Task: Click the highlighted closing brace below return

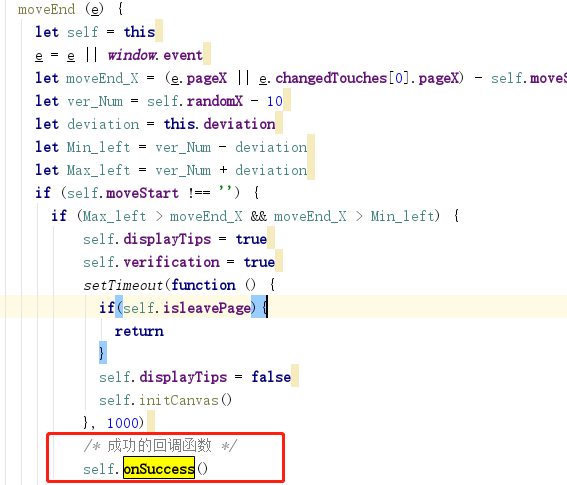Action: tap(102, 353)
